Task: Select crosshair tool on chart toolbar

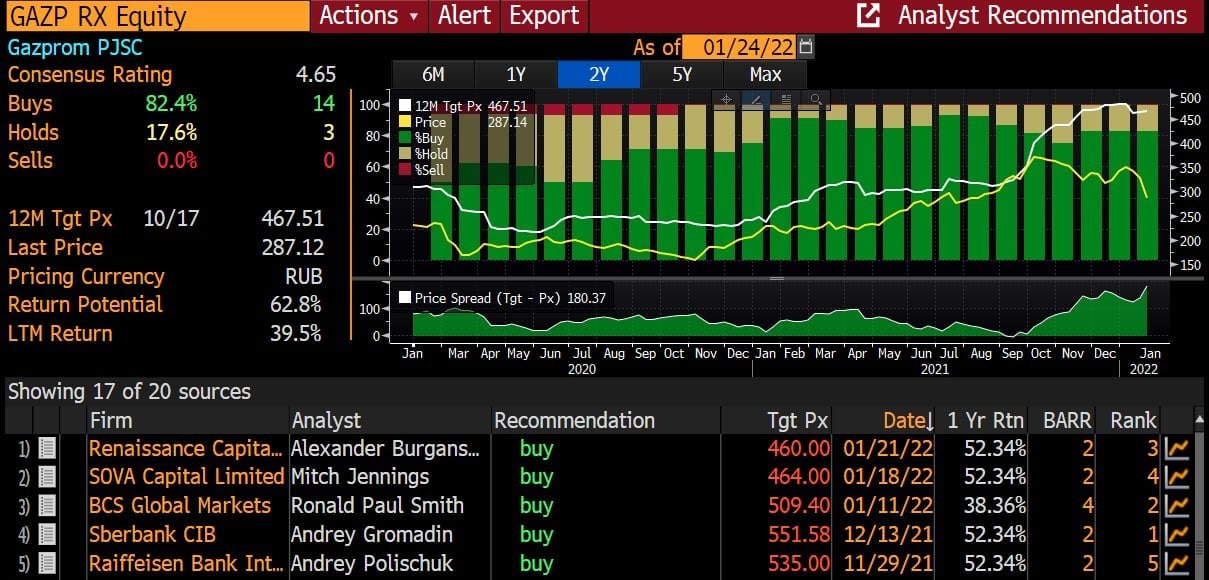Action: pyautogui.click(x=726, y=99)
